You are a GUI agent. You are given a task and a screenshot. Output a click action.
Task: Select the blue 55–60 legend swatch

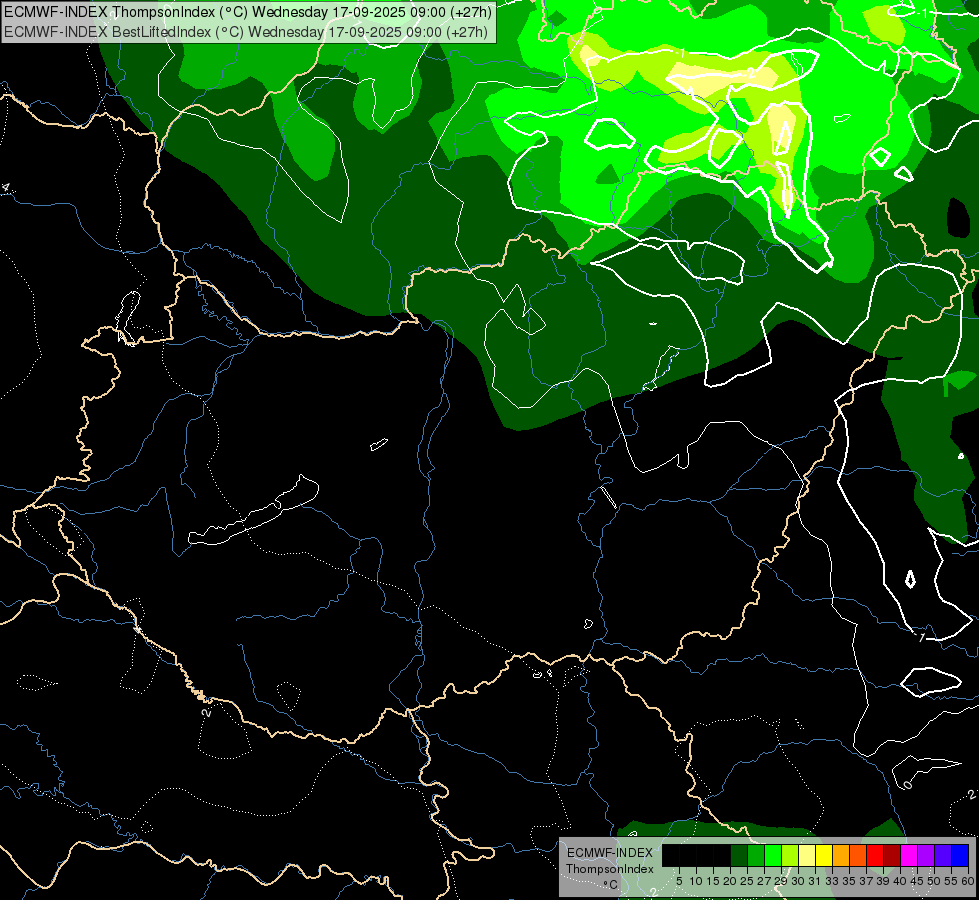[x=960, y=855]
